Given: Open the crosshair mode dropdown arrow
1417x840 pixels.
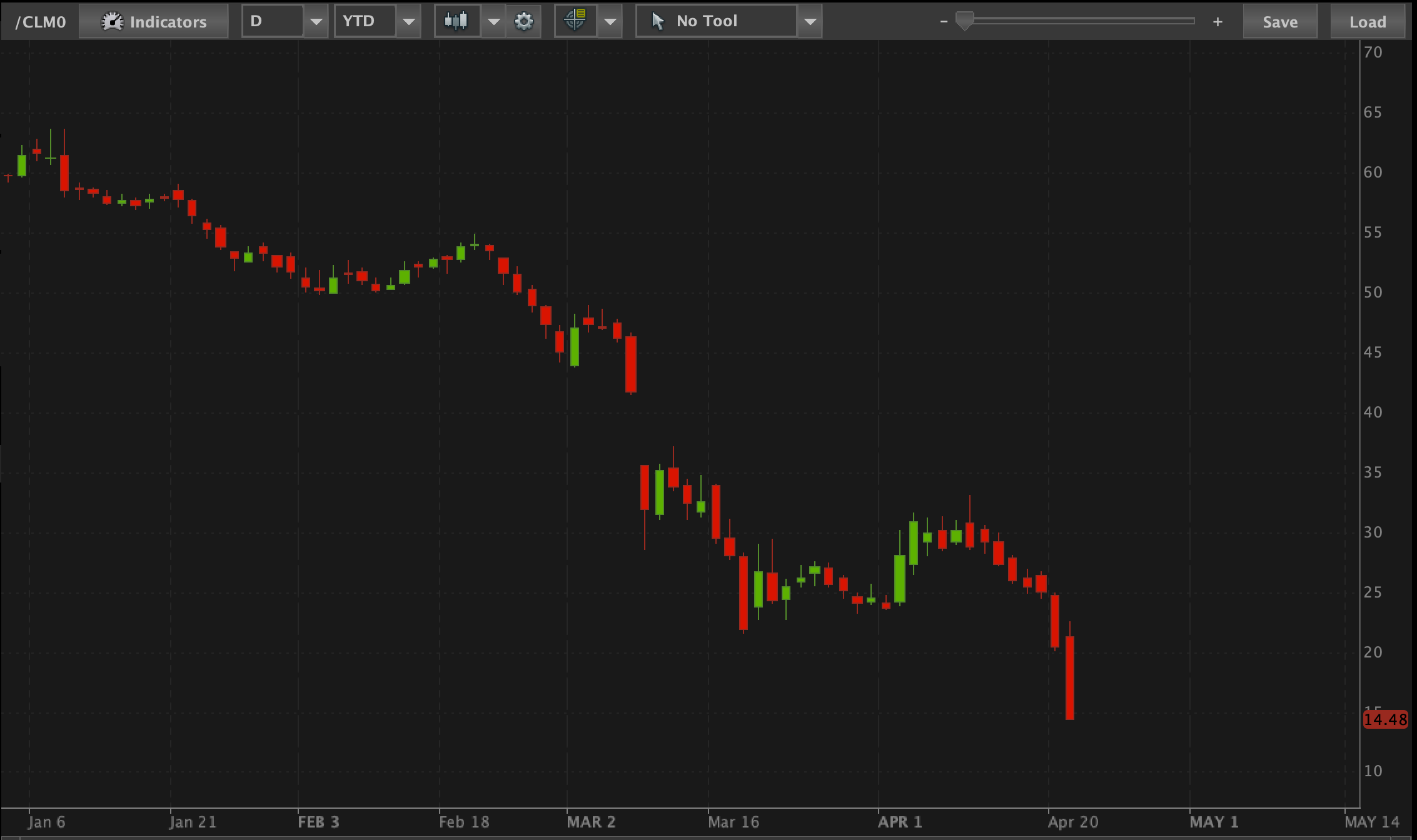Looking at the screenshot, I should pyautogui.click(x=610, y=22).
